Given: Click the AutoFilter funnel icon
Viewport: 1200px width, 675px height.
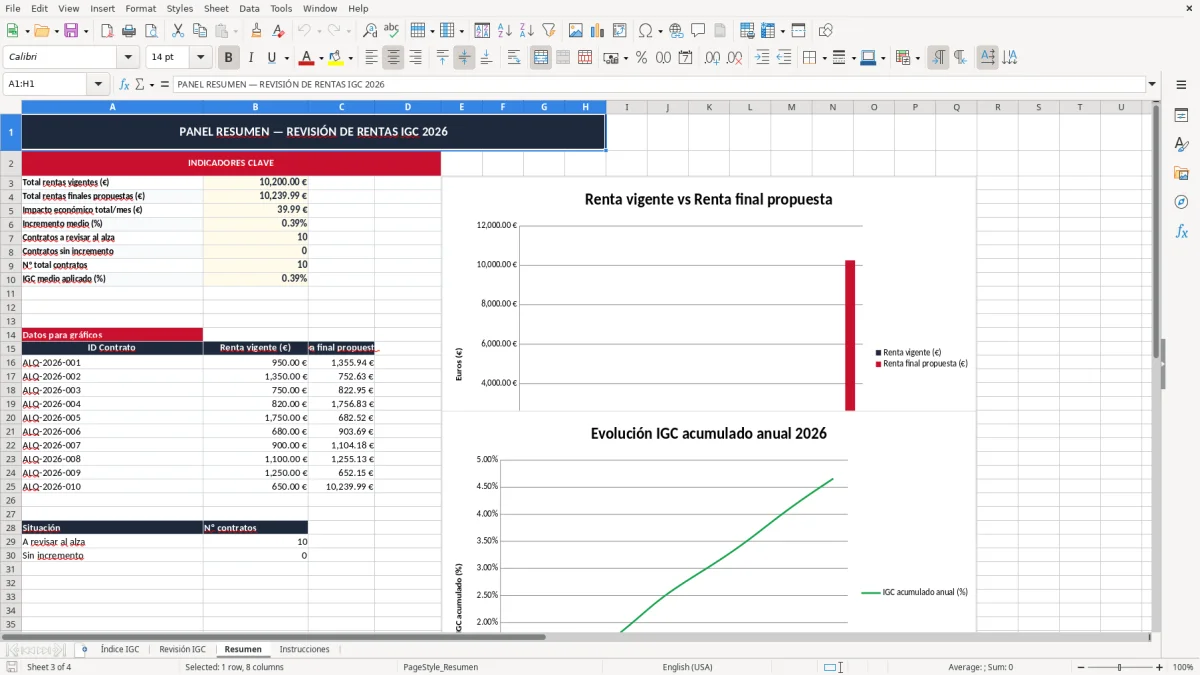Looking at the screenshot, I should (548, 31).
